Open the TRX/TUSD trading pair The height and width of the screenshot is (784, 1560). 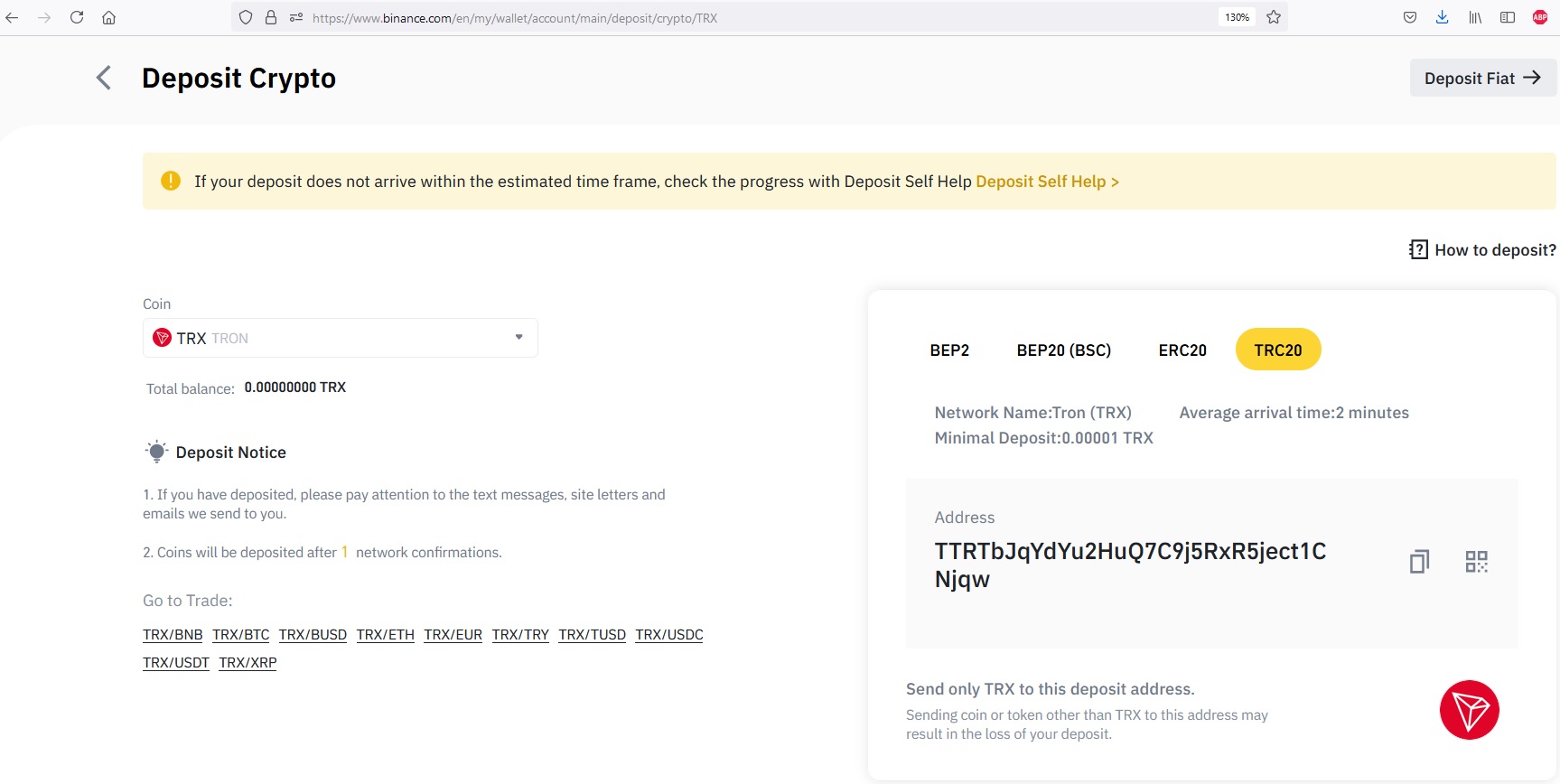pyautogui.click(x=593, y=634)
